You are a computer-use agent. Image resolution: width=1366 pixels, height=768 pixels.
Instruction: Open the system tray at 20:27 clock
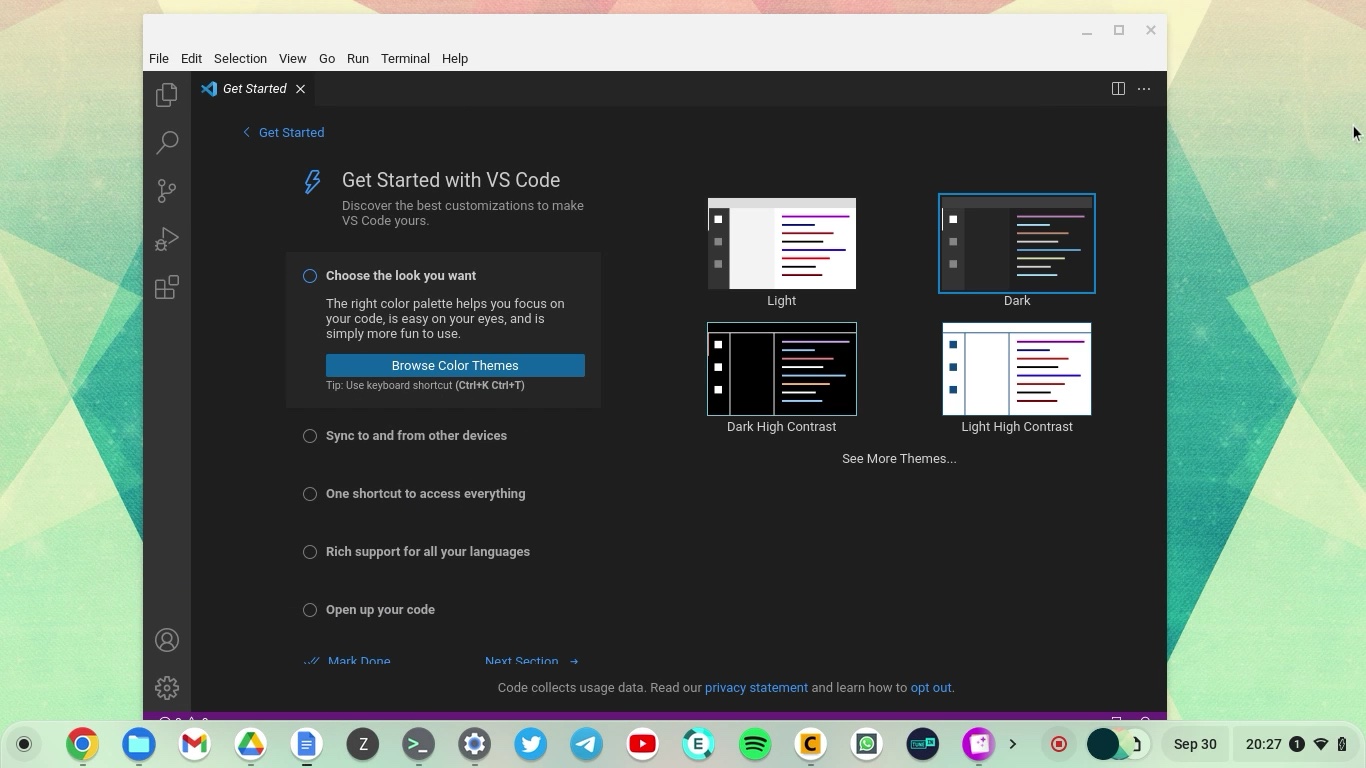1295,744
